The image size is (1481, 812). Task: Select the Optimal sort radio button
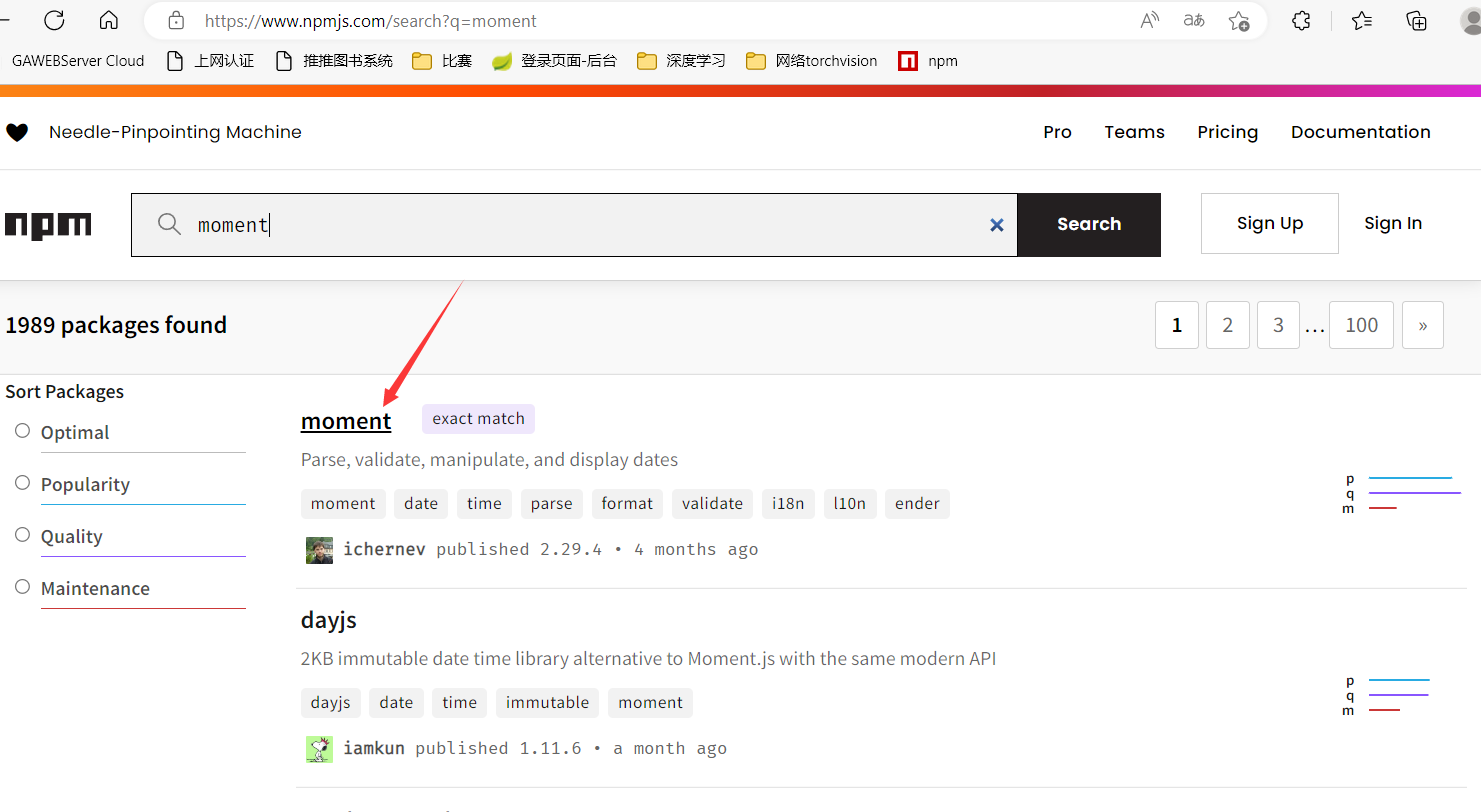point(23,431)
